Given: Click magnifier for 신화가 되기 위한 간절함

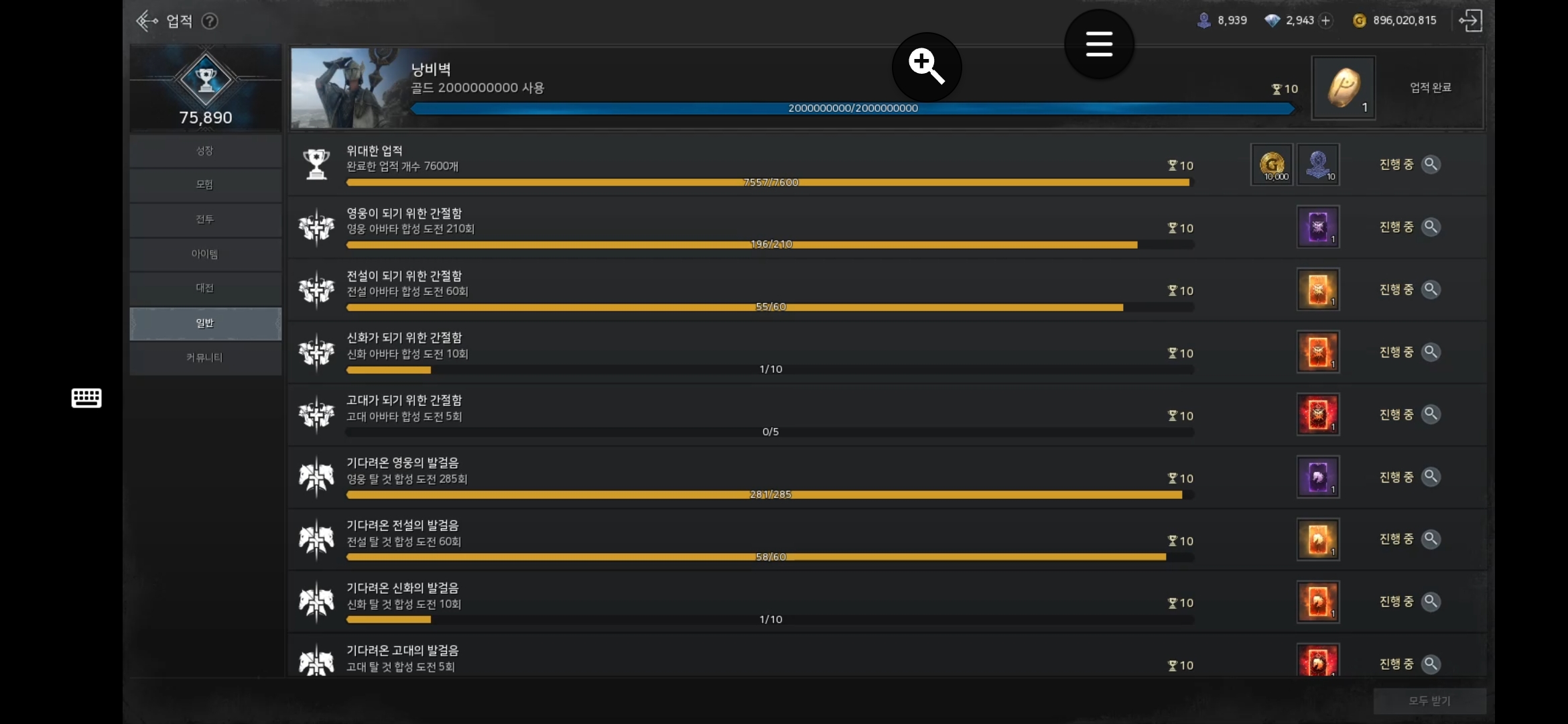Looking at the screenshot, I should tap(1431, 352).
